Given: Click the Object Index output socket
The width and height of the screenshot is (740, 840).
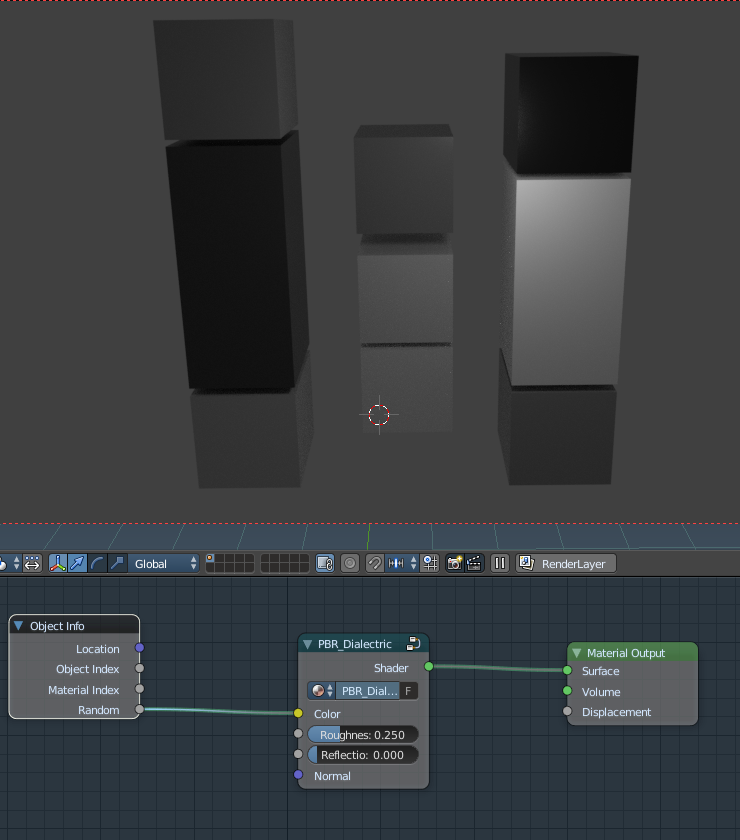Looking at the screenshot, I should point(139,668).
